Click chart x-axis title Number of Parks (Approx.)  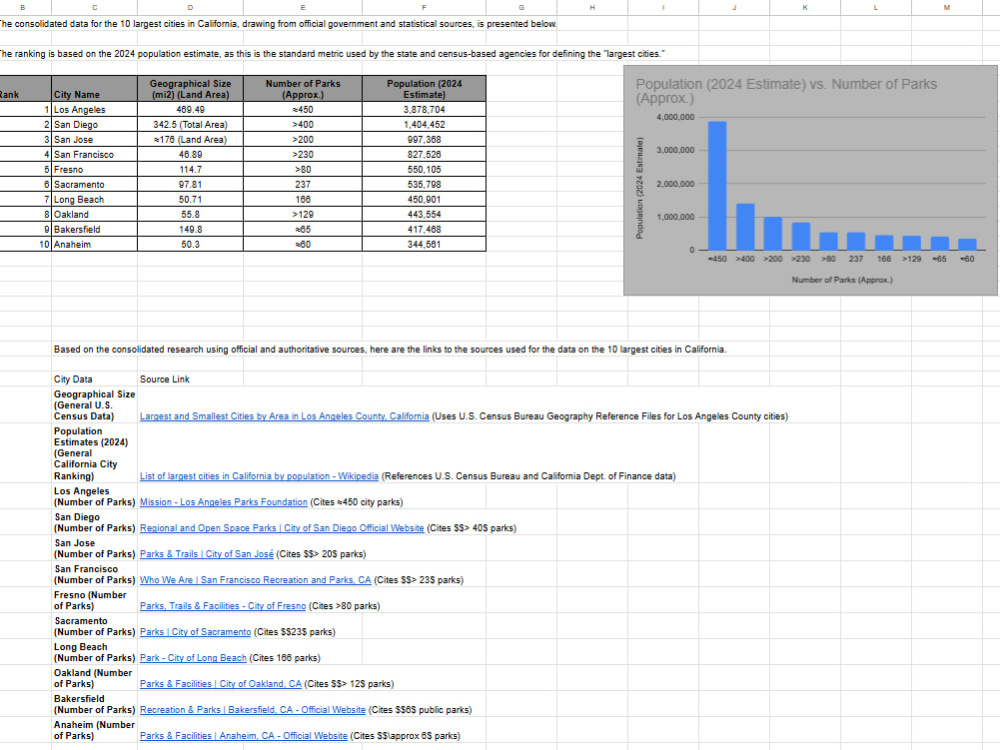click(x=842, y=280)
